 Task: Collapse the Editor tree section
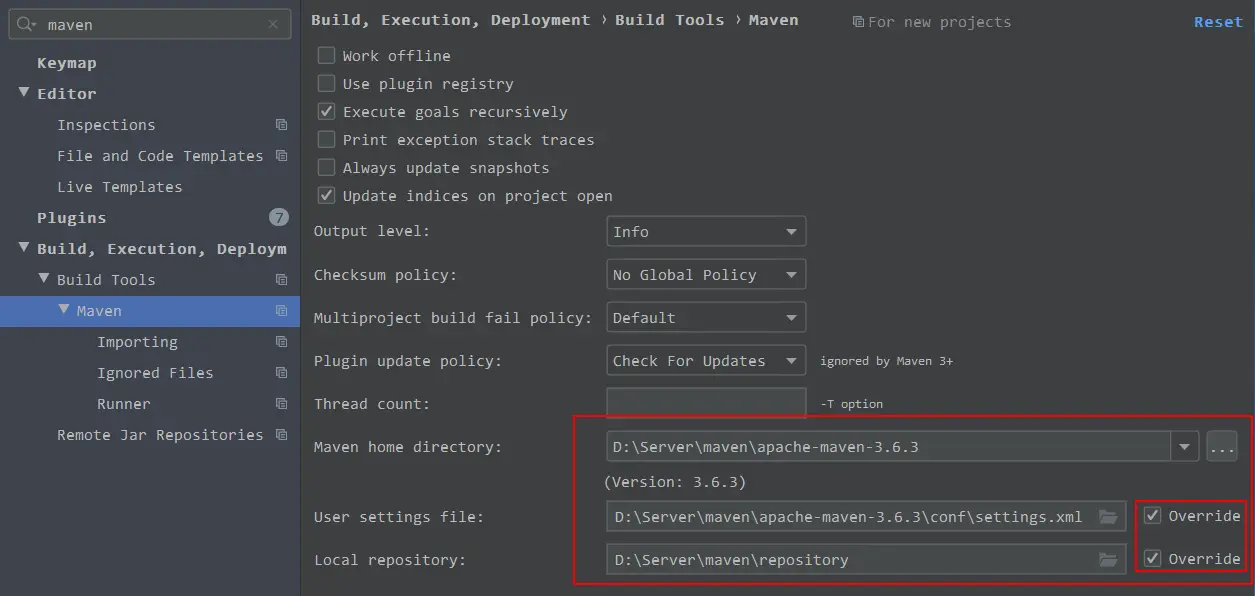[24, 93]
